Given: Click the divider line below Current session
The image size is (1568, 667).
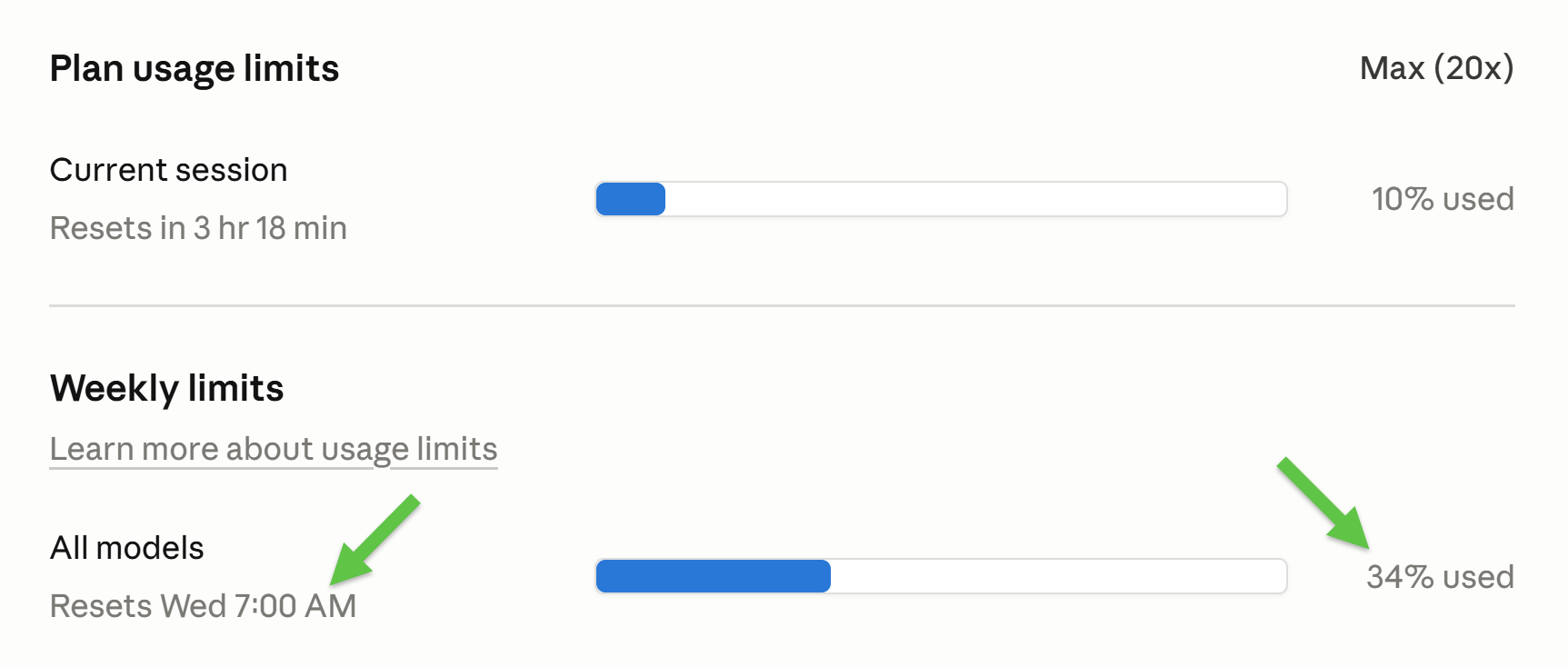Looking at the screenshot, I should click(782, 306).
